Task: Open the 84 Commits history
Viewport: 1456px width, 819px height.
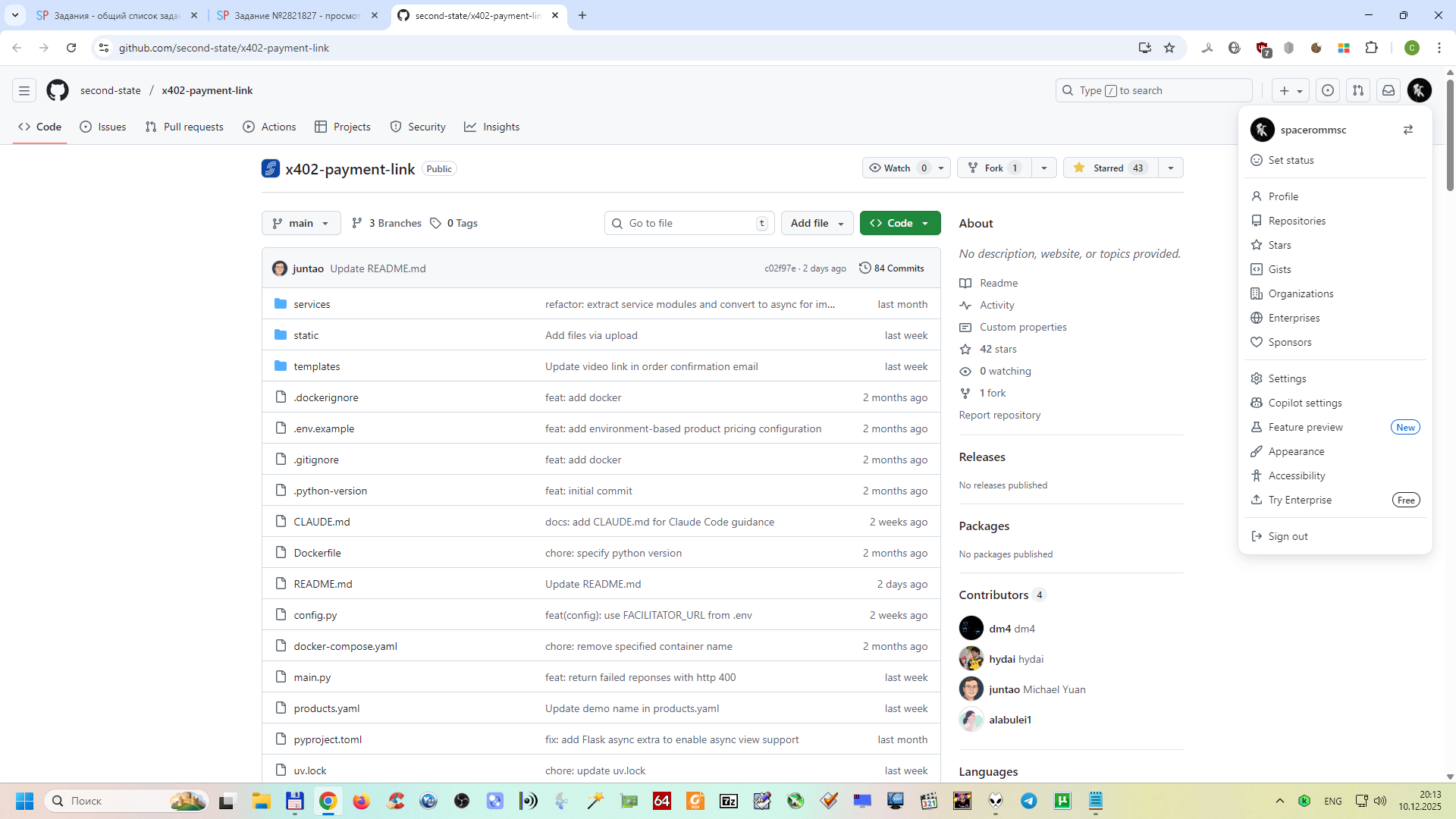Action: [892, 268]
